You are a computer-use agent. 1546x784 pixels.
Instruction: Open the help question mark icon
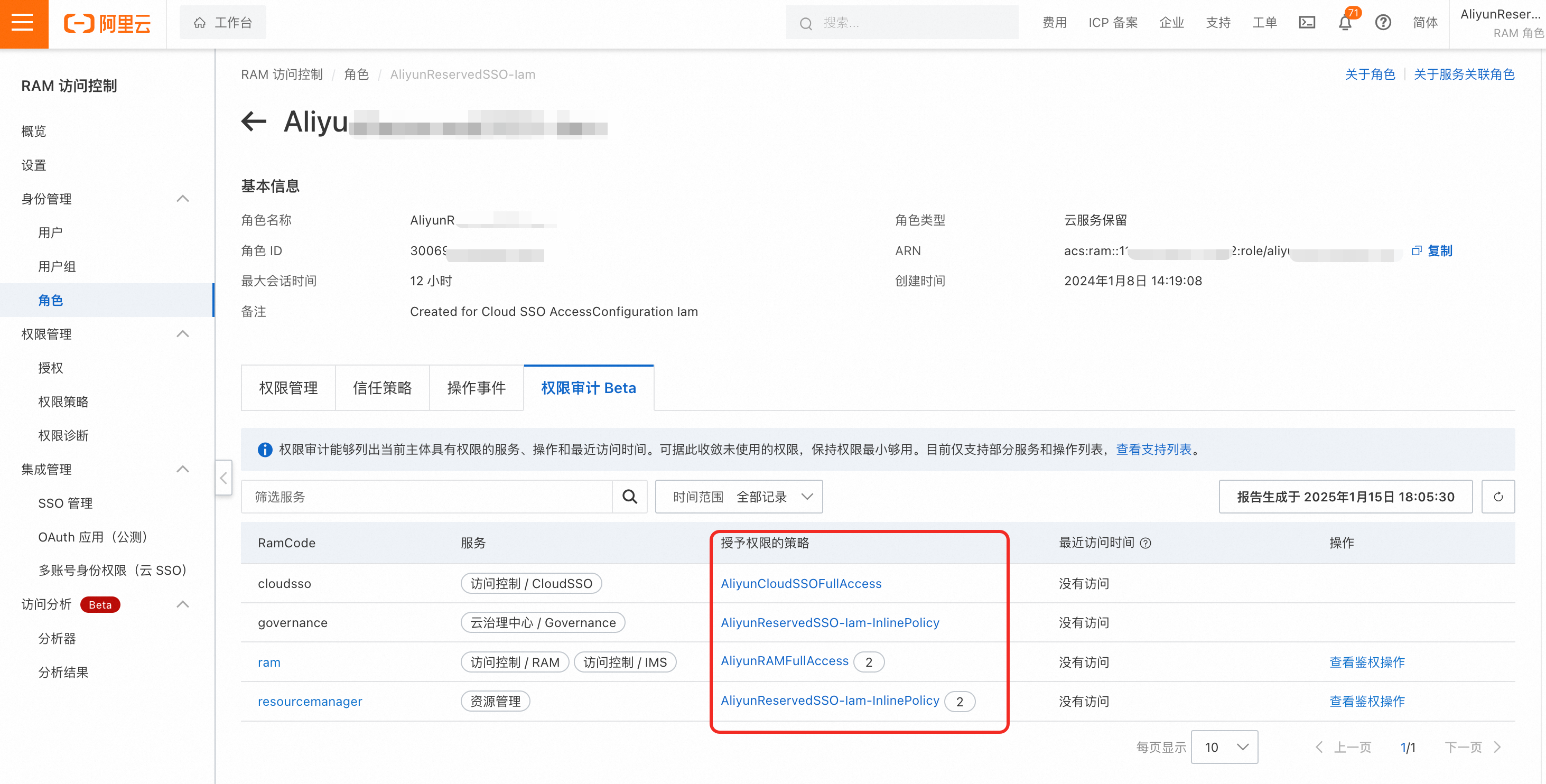click(x=1383, y=23)
